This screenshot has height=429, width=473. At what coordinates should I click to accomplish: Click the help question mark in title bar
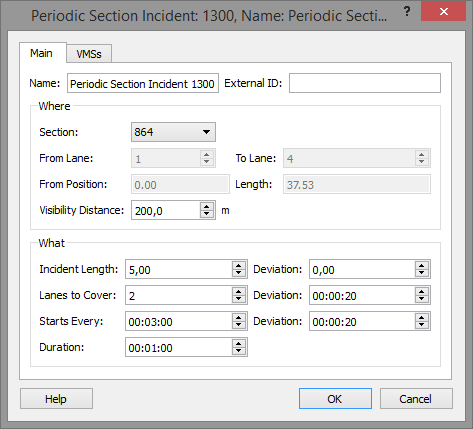(407, 11)
